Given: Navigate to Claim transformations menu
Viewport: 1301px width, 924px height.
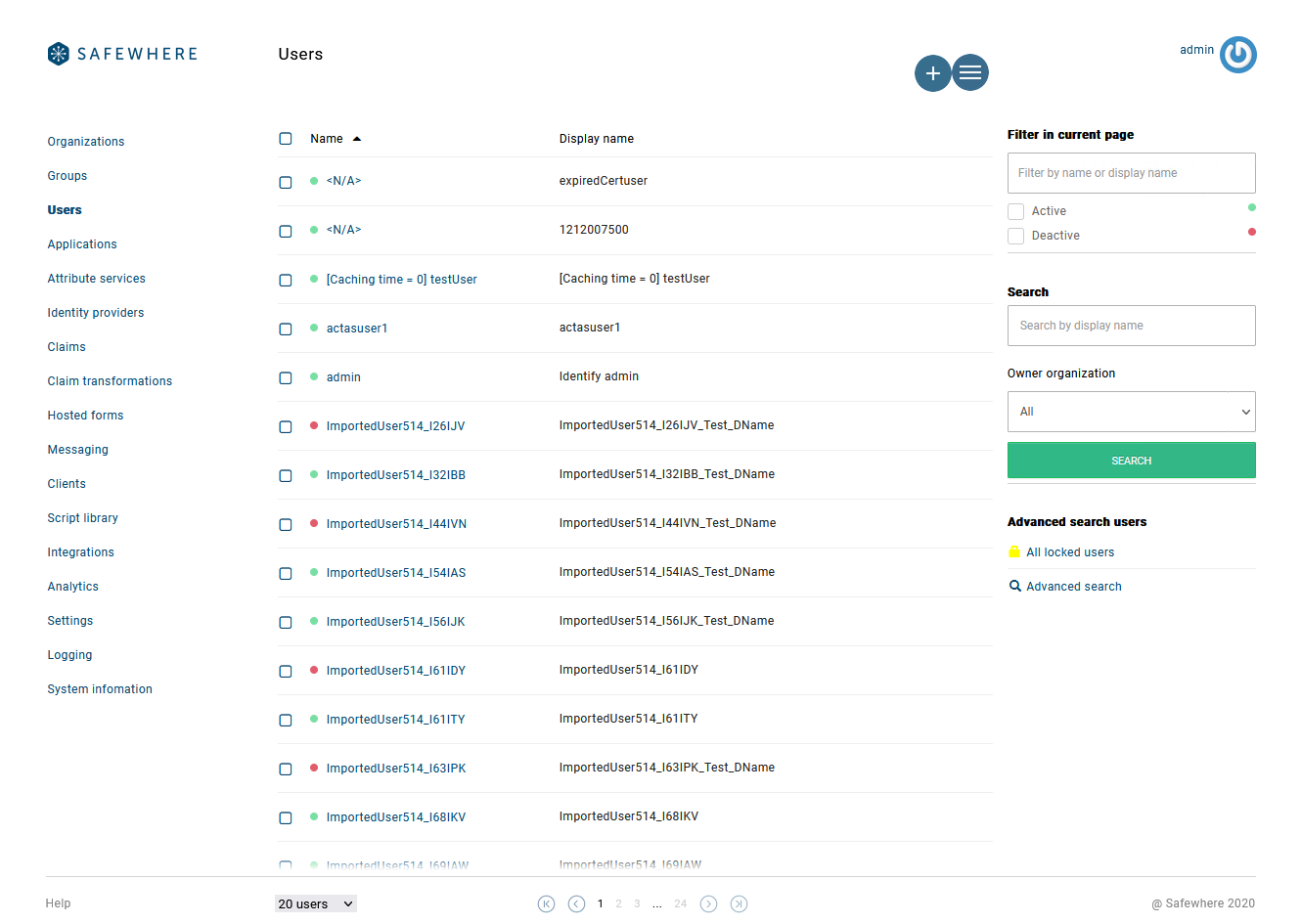Looking at the screenshot, I should click(110, 381).
